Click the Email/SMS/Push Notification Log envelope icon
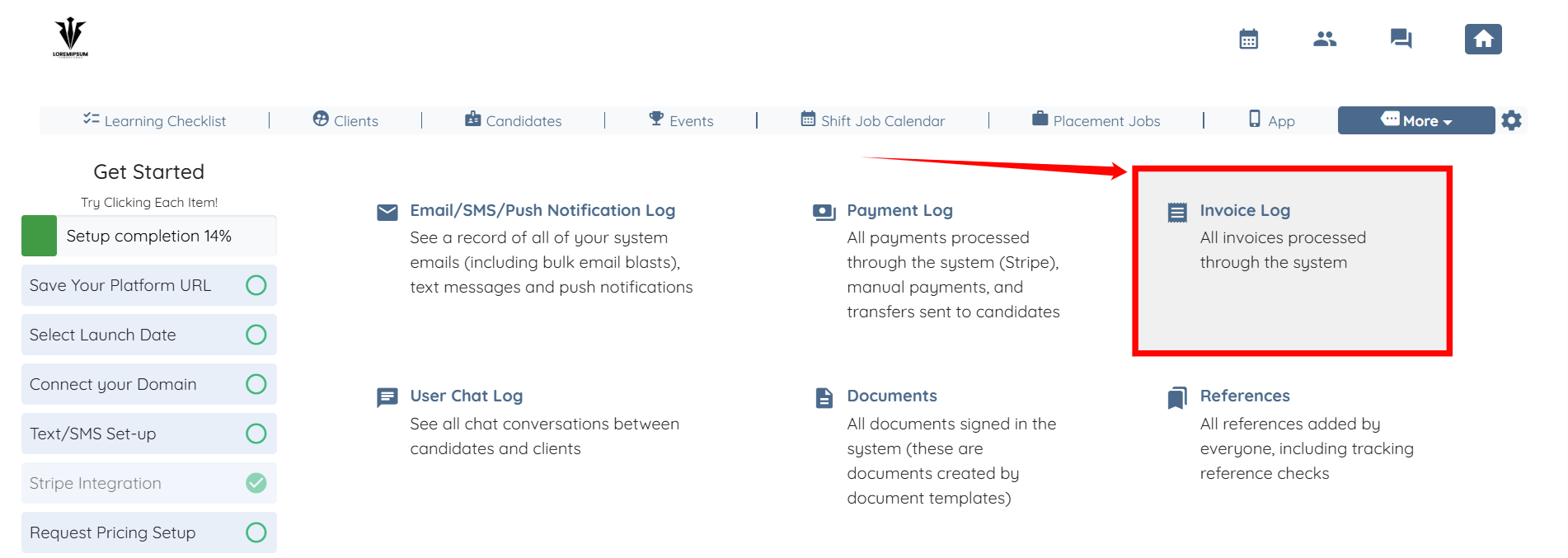This screenshot has width=1568, height=558. point(387,213)
